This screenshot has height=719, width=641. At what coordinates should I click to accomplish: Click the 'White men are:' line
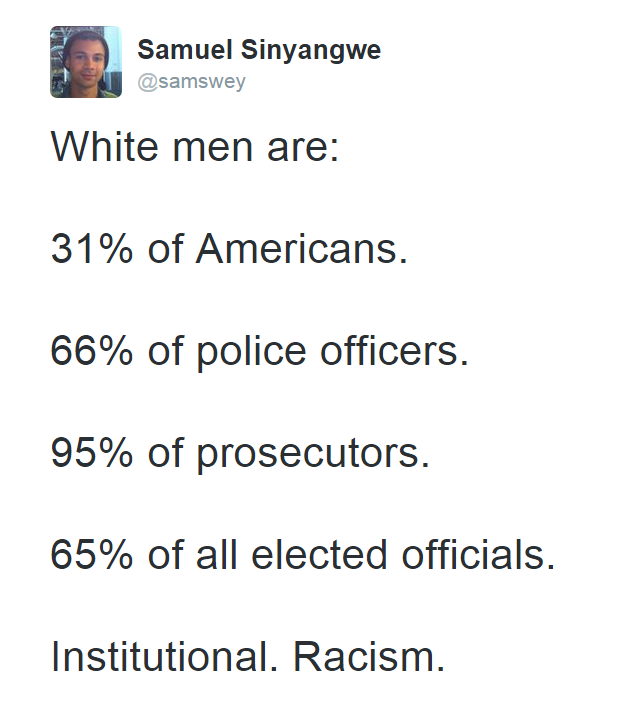(x=195, y=147)
